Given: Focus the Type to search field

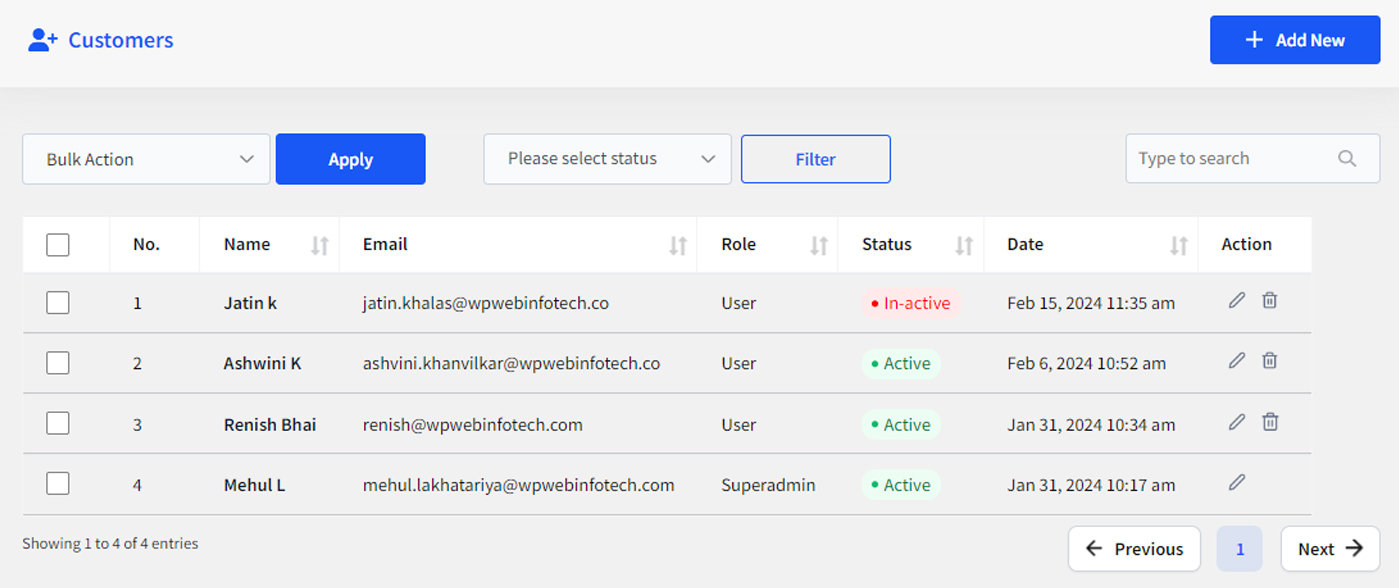Looking at the screenshot, I should 1252,158.
